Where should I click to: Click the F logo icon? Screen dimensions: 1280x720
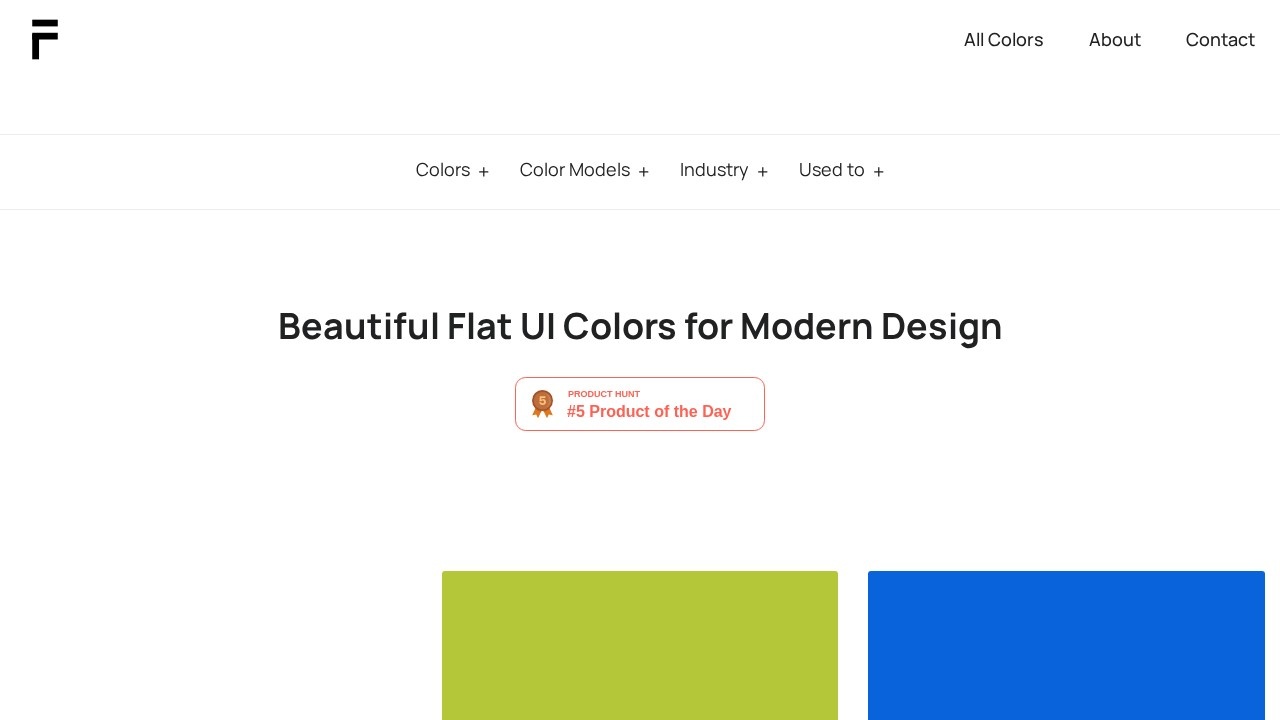44,40
